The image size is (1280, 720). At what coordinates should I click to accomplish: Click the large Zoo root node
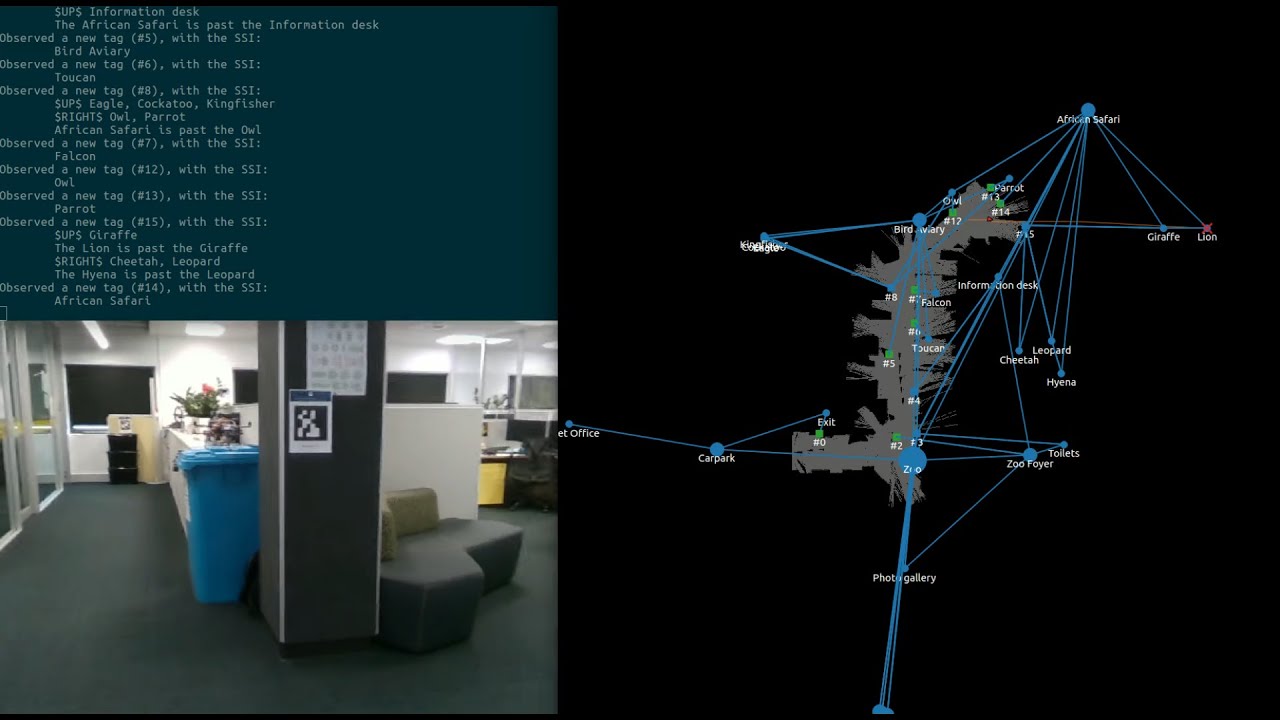pyautogui.click(x=913, y=461)
